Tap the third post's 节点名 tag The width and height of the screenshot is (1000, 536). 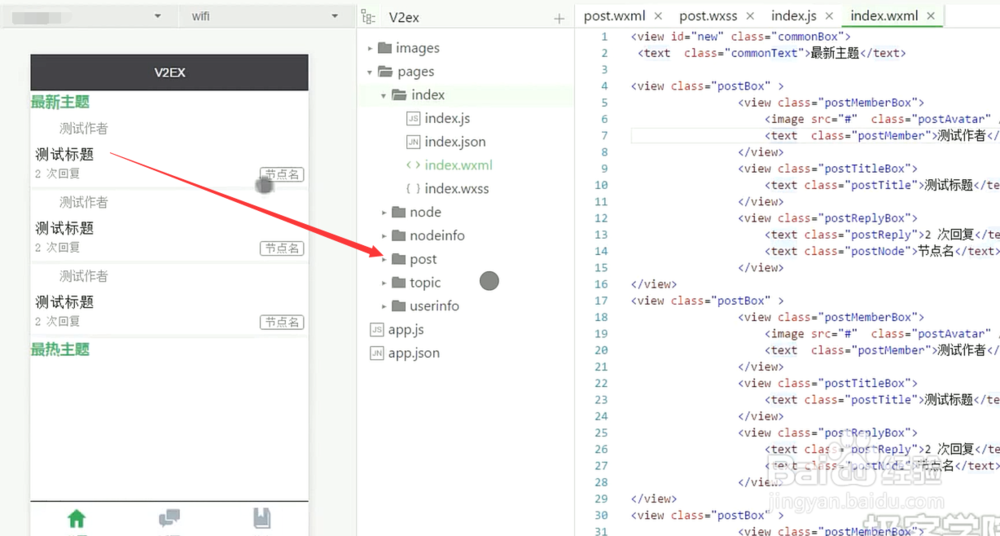coord(282,322)
